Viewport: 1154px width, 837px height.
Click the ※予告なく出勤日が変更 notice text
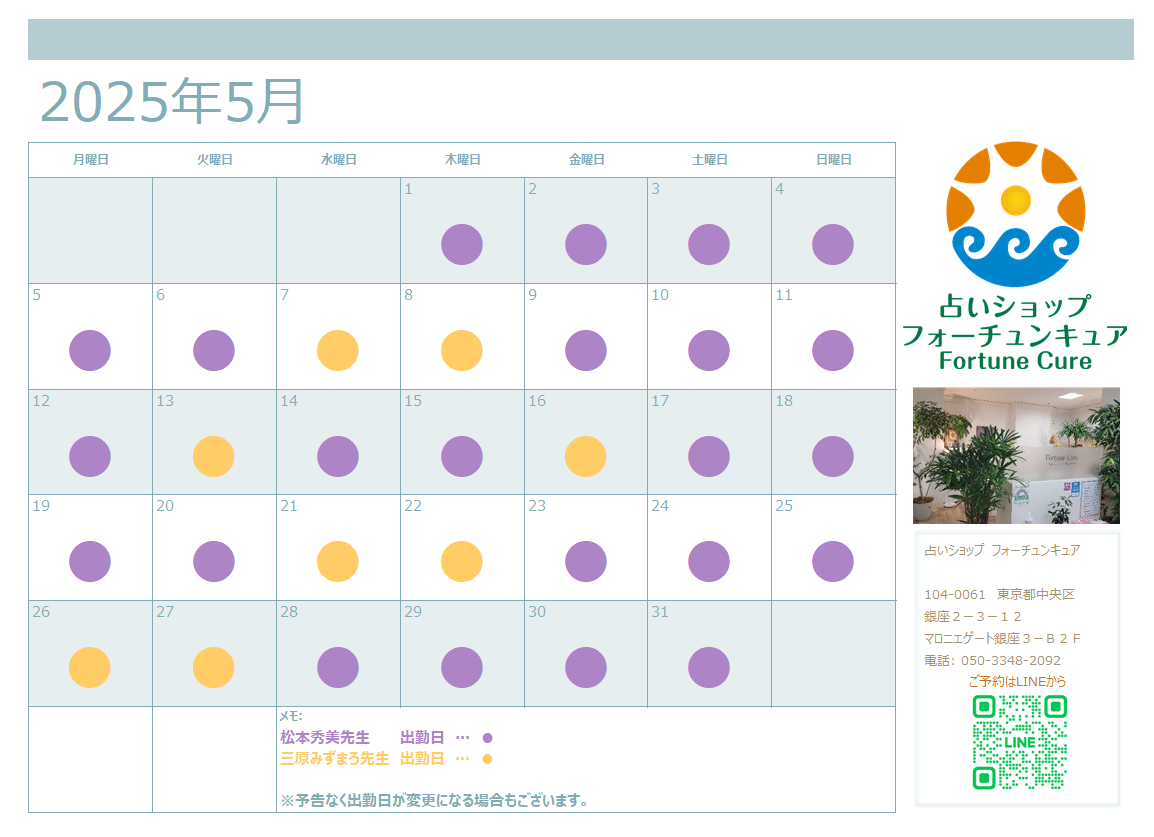pyautogui.click(x=434, y=800)
